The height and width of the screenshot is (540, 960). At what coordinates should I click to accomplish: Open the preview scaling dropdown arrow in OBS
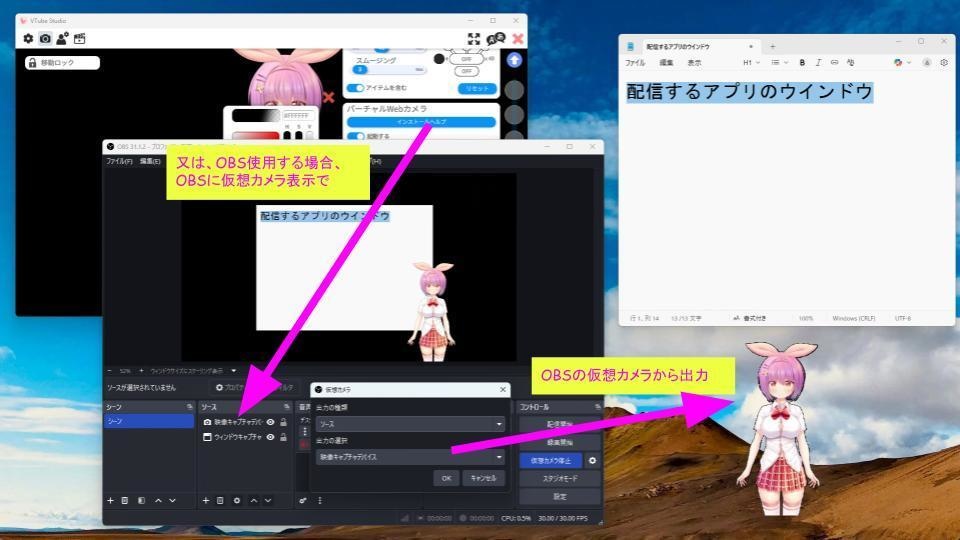click(234, 370)
